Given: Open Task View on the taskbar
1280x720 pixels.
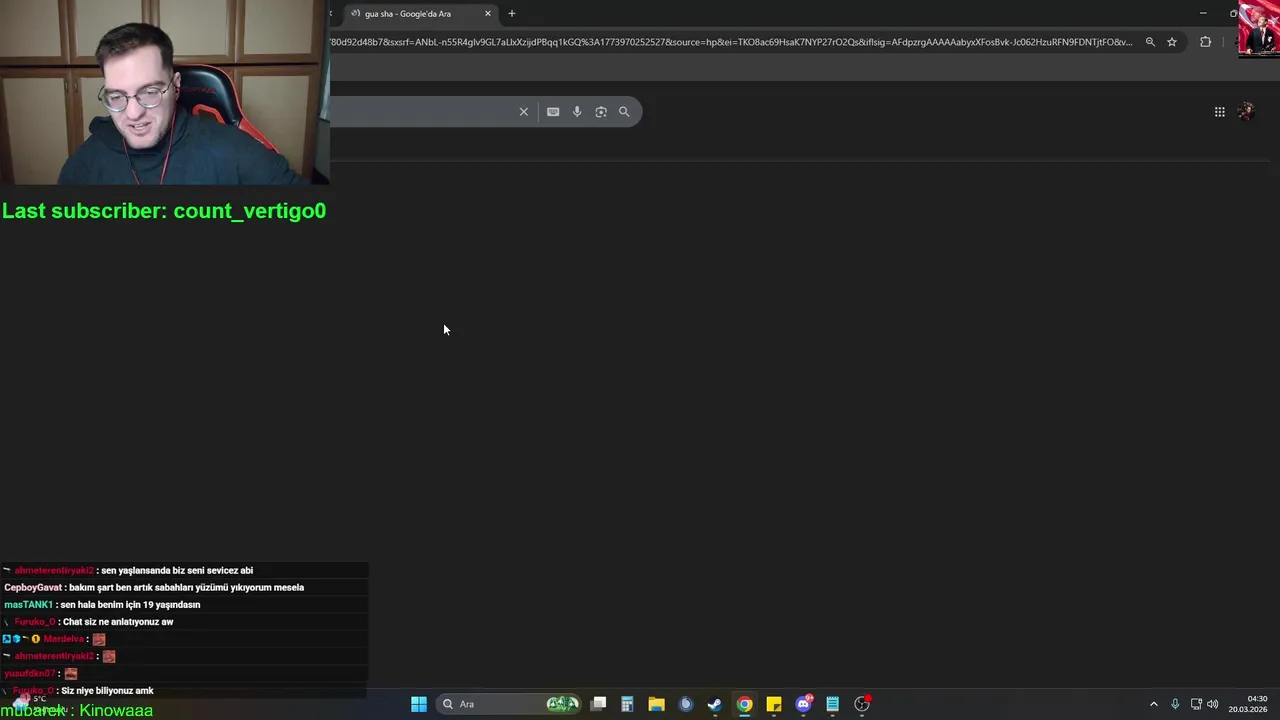Looking at the screenshot, I should point(598,704).
